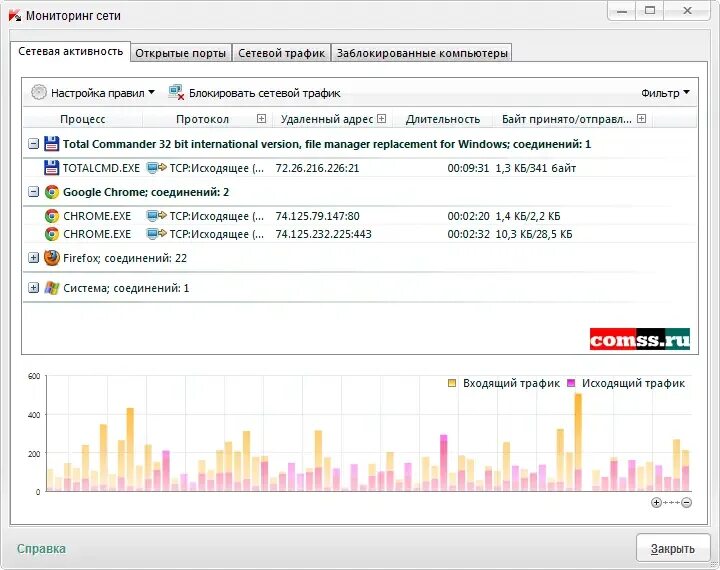
Task: Select remote address 74.125.79.147:80
Action: (x=317, y=216)
